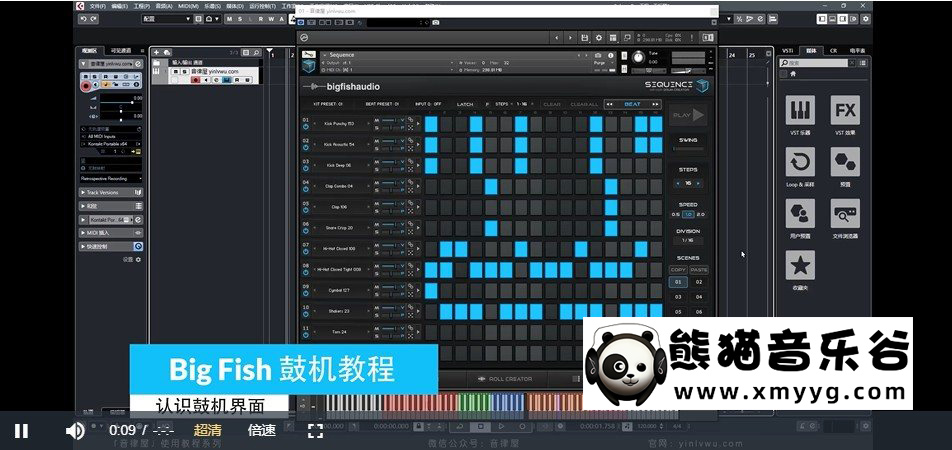The width and height of the screenshot is (952, 450).
Task: Adjust row 01 Kick Punchy volume slider
Action: (390, 120)
